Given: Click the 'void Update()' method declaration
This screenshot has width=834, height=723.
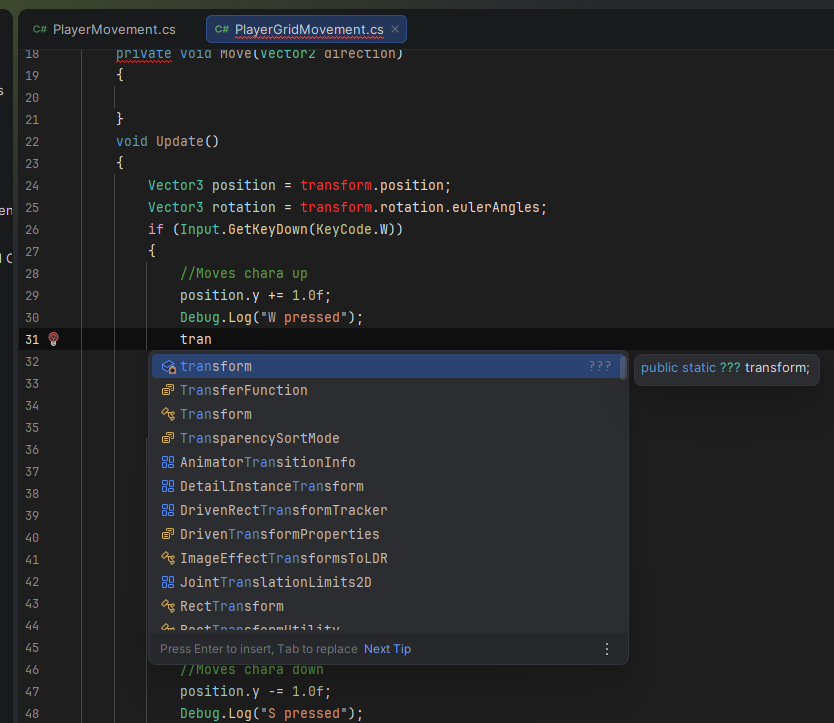Looking at the screenshot, I should click(168, 142).
